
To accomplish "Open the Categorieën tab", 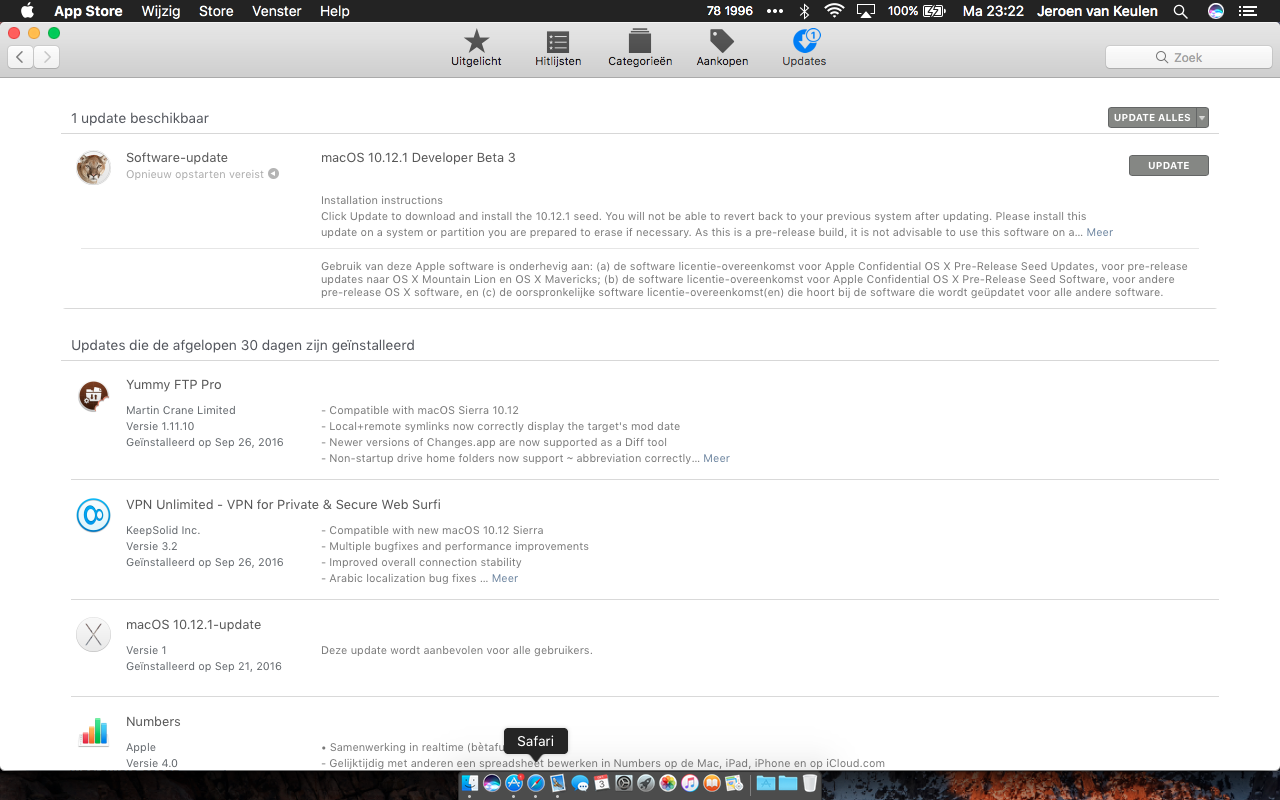I will (x=640, y=47).
